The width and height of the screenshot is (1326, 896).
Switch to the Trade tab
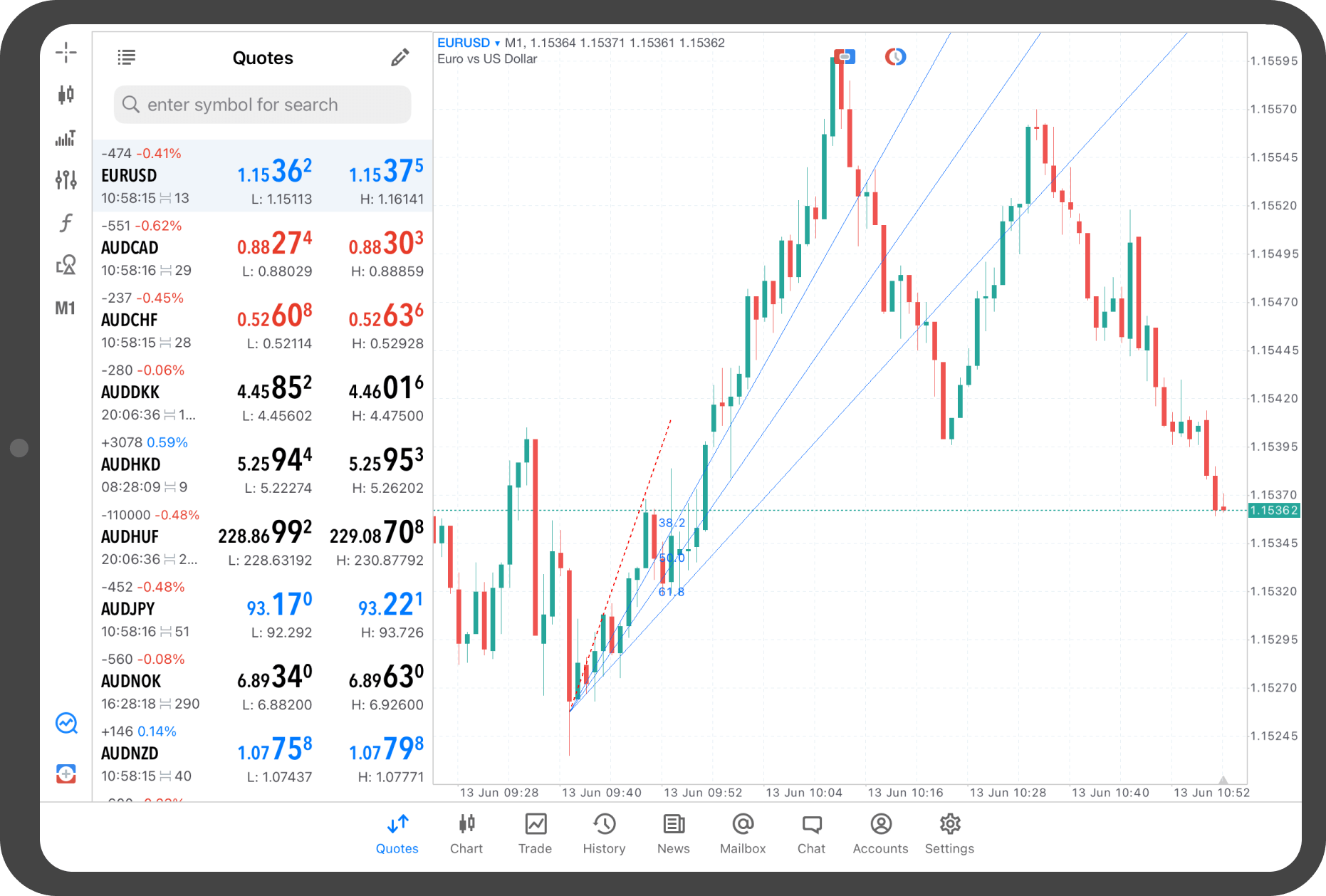coord(535,833)
